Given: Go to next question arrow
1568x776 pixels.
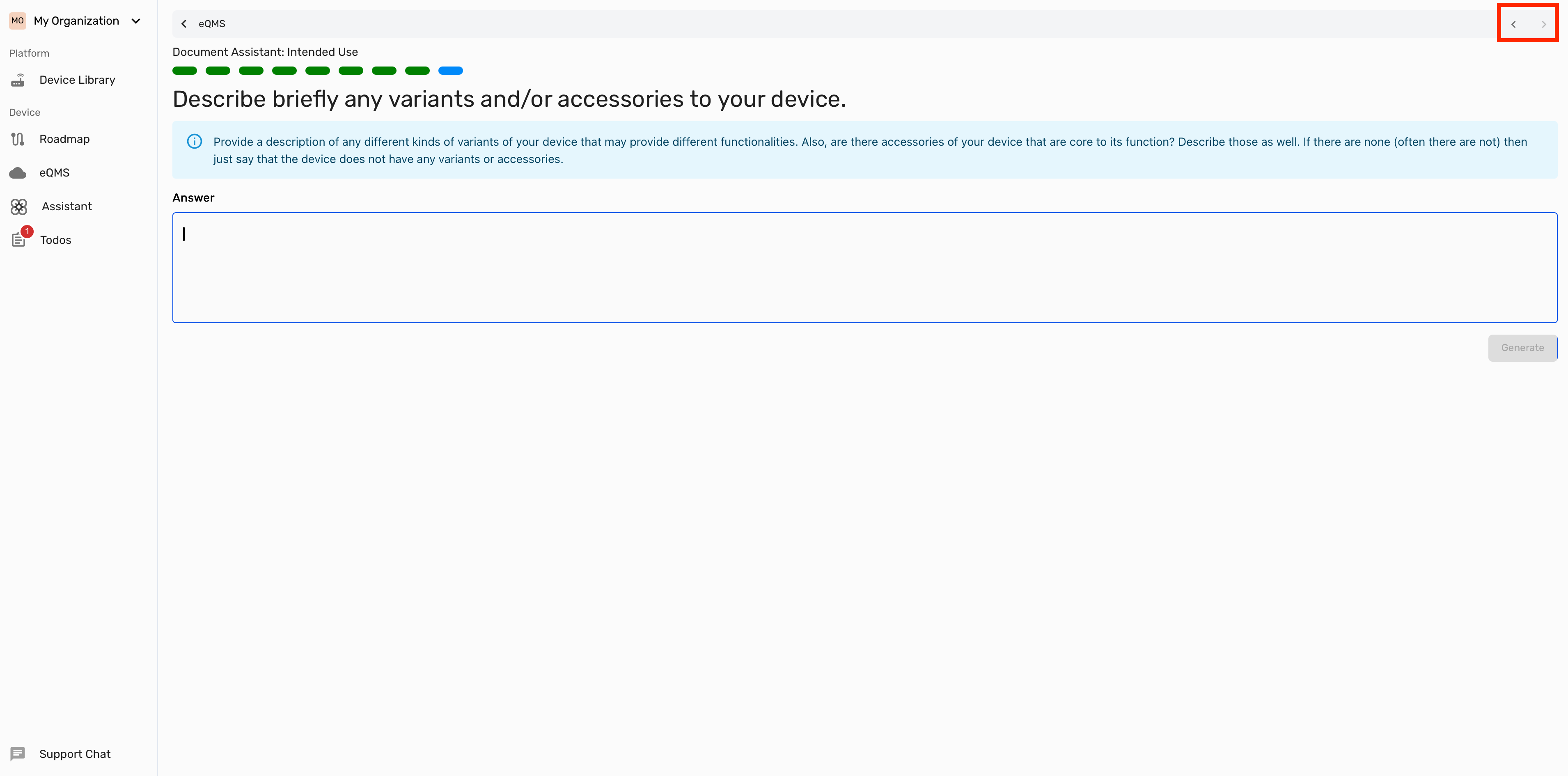Looking at the screenshot, I should coord(1544,24).
